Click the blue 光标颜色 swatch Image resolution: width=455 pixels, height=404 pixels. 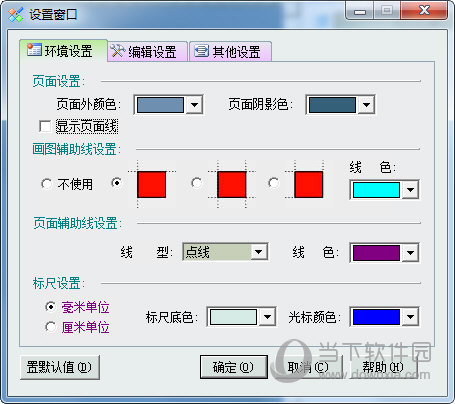376,317
